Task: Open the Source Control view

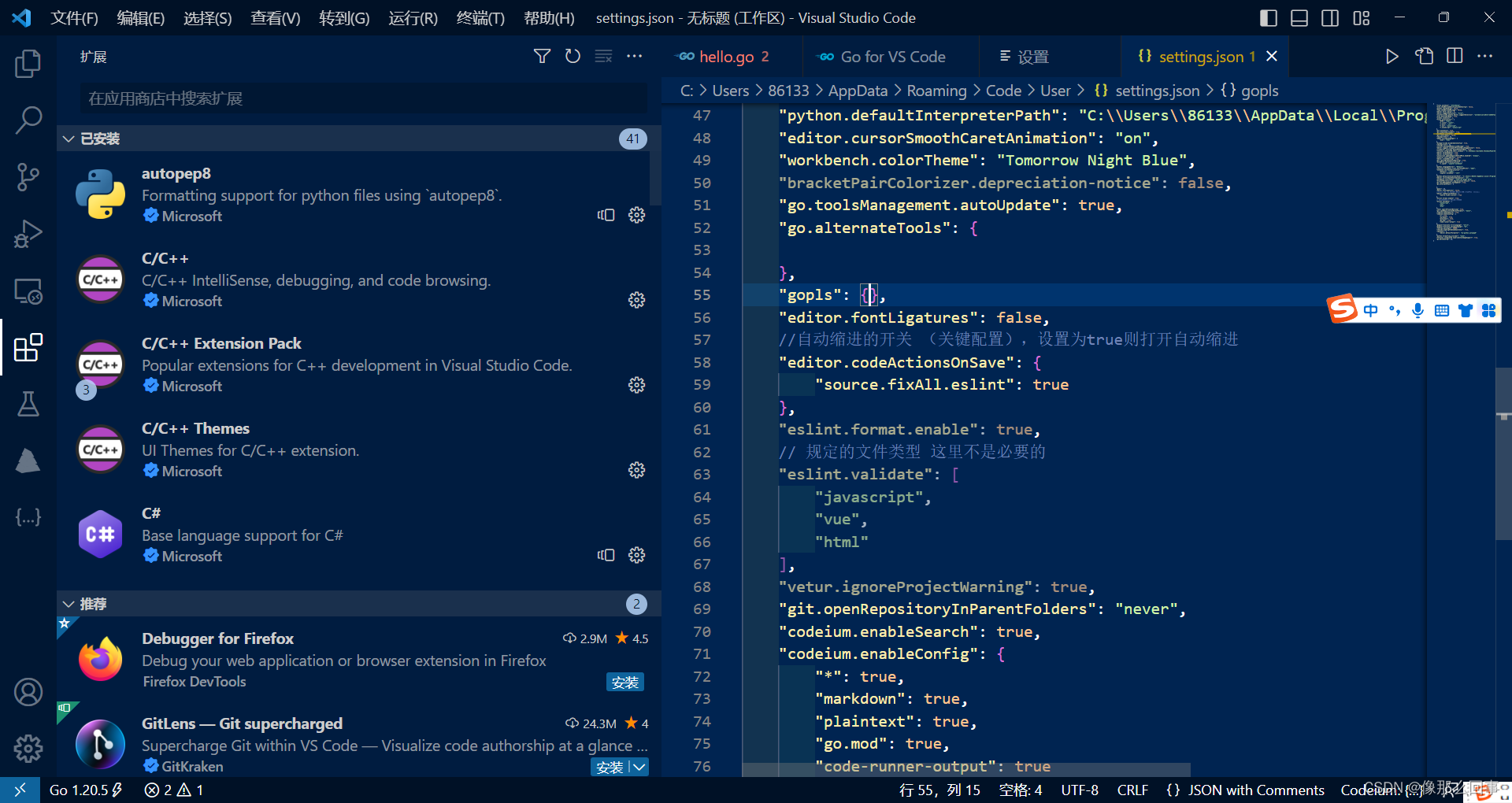Action: pos(28,176)
